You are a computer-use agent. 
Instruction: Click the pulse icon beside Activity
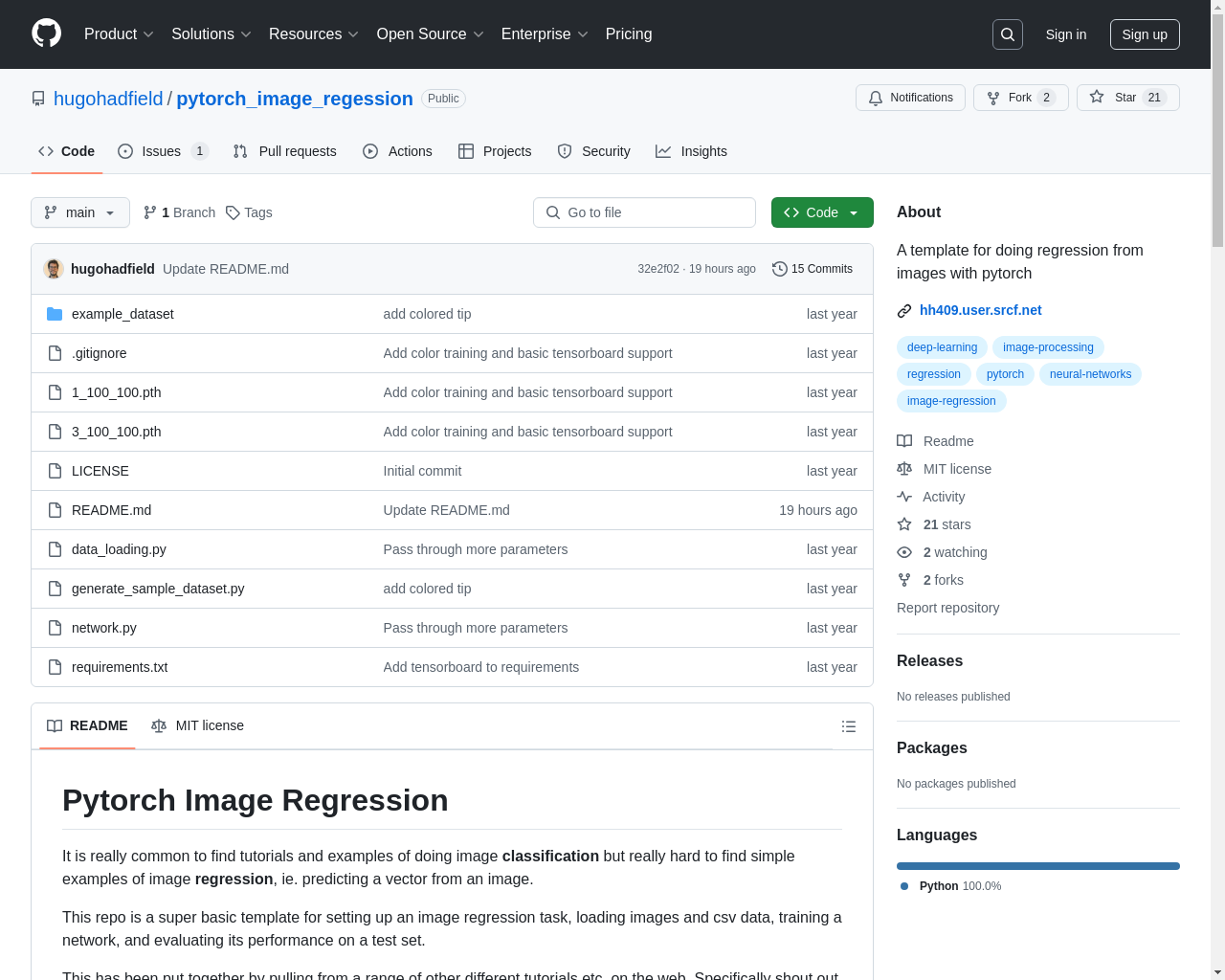pos(904,497)
